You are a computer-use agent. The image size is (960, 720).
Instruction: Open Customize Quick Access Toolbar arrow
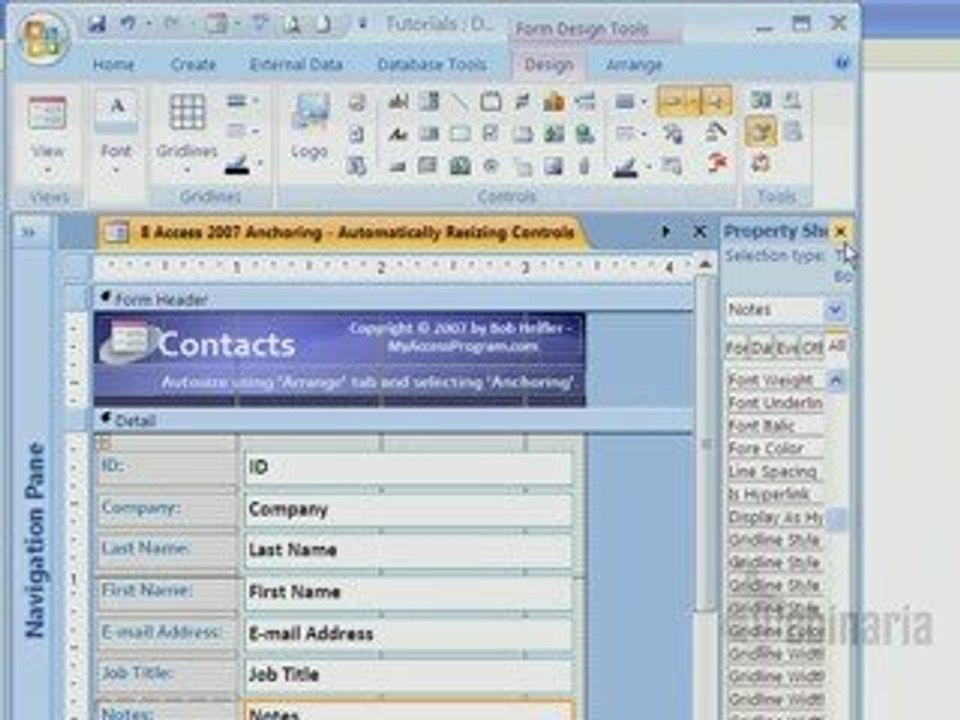(x=363, y=24)
